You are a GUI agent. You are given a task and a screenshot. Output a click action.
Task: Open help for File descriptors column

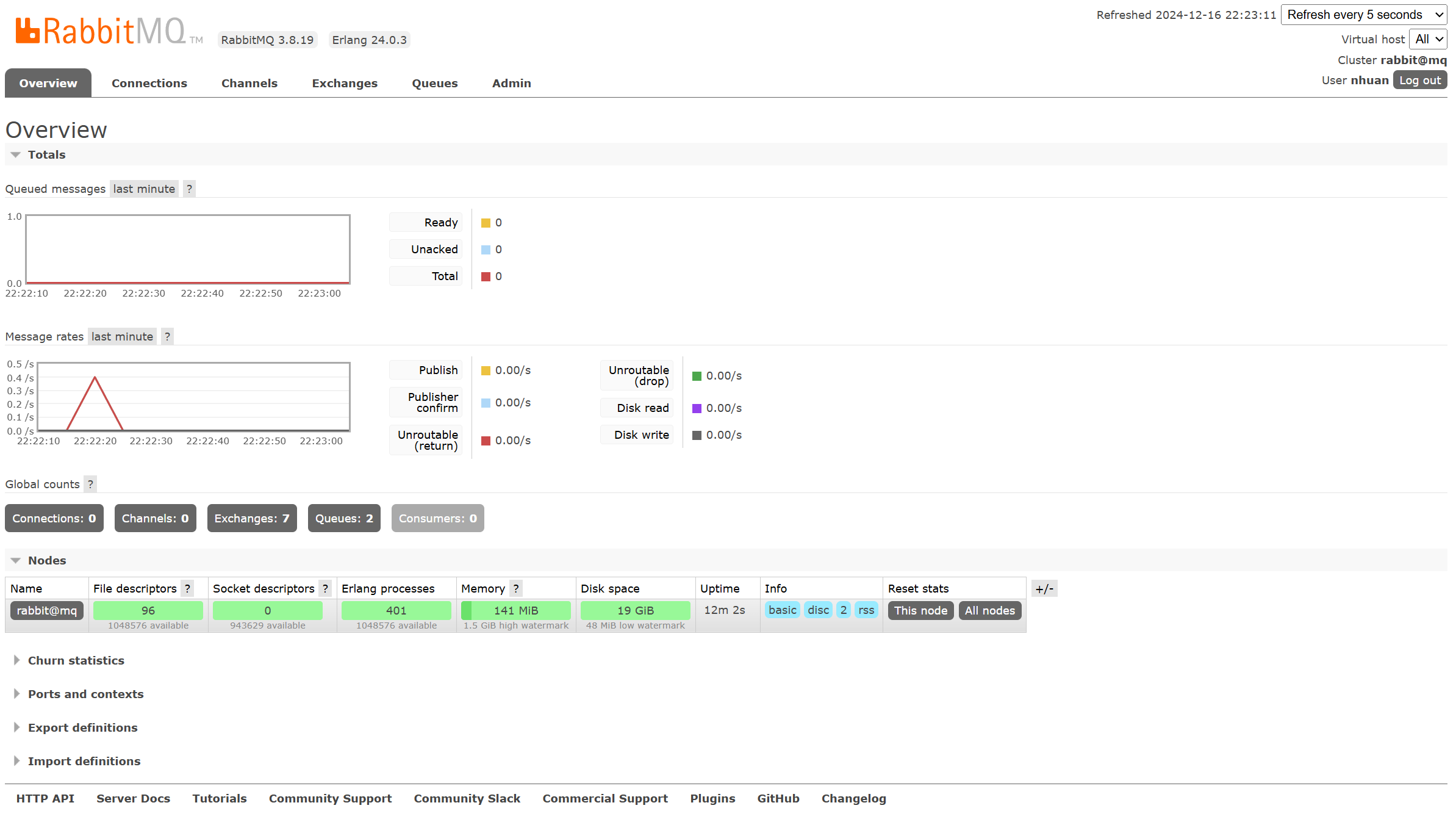pos(187,589)
